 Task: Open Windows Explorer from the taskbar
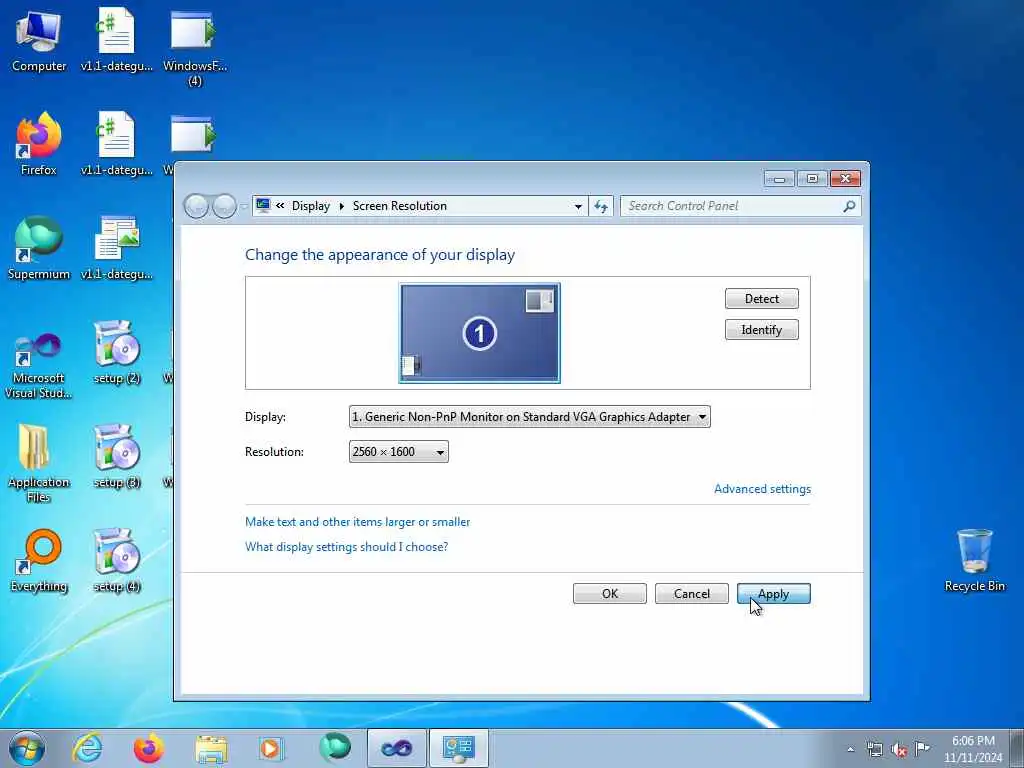pos(211,748)
